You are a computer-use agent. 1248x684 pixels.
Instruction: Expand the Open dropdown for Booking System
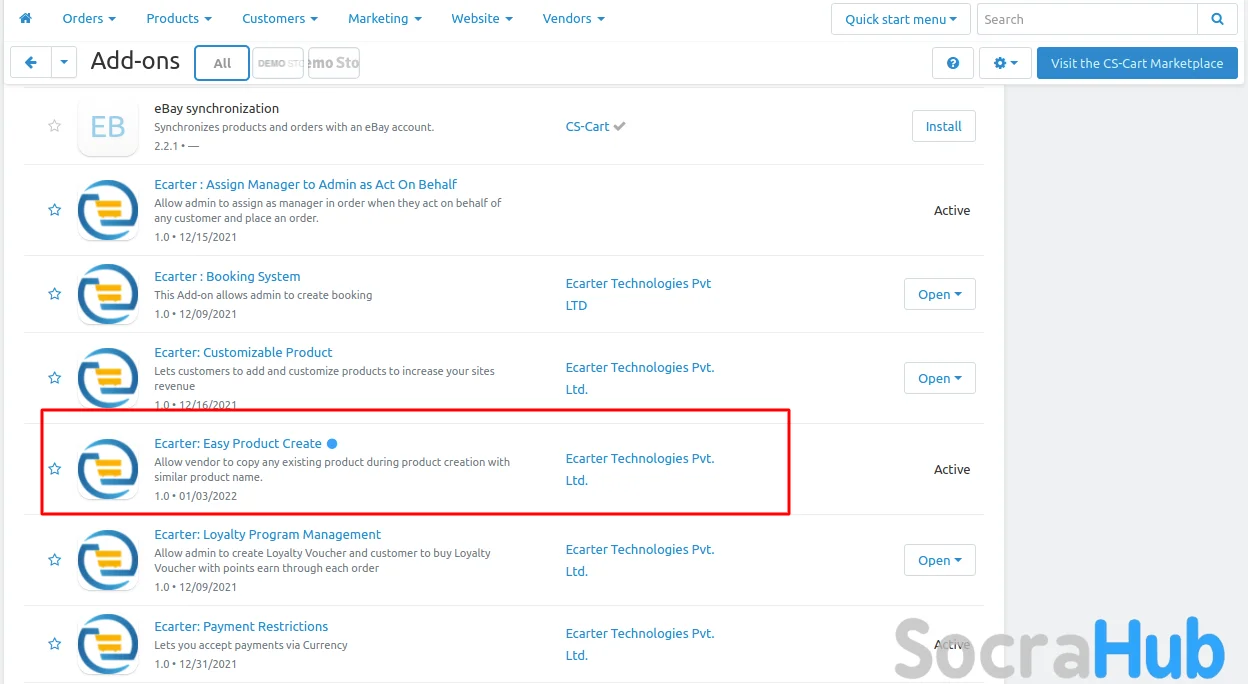click(939, 294)
